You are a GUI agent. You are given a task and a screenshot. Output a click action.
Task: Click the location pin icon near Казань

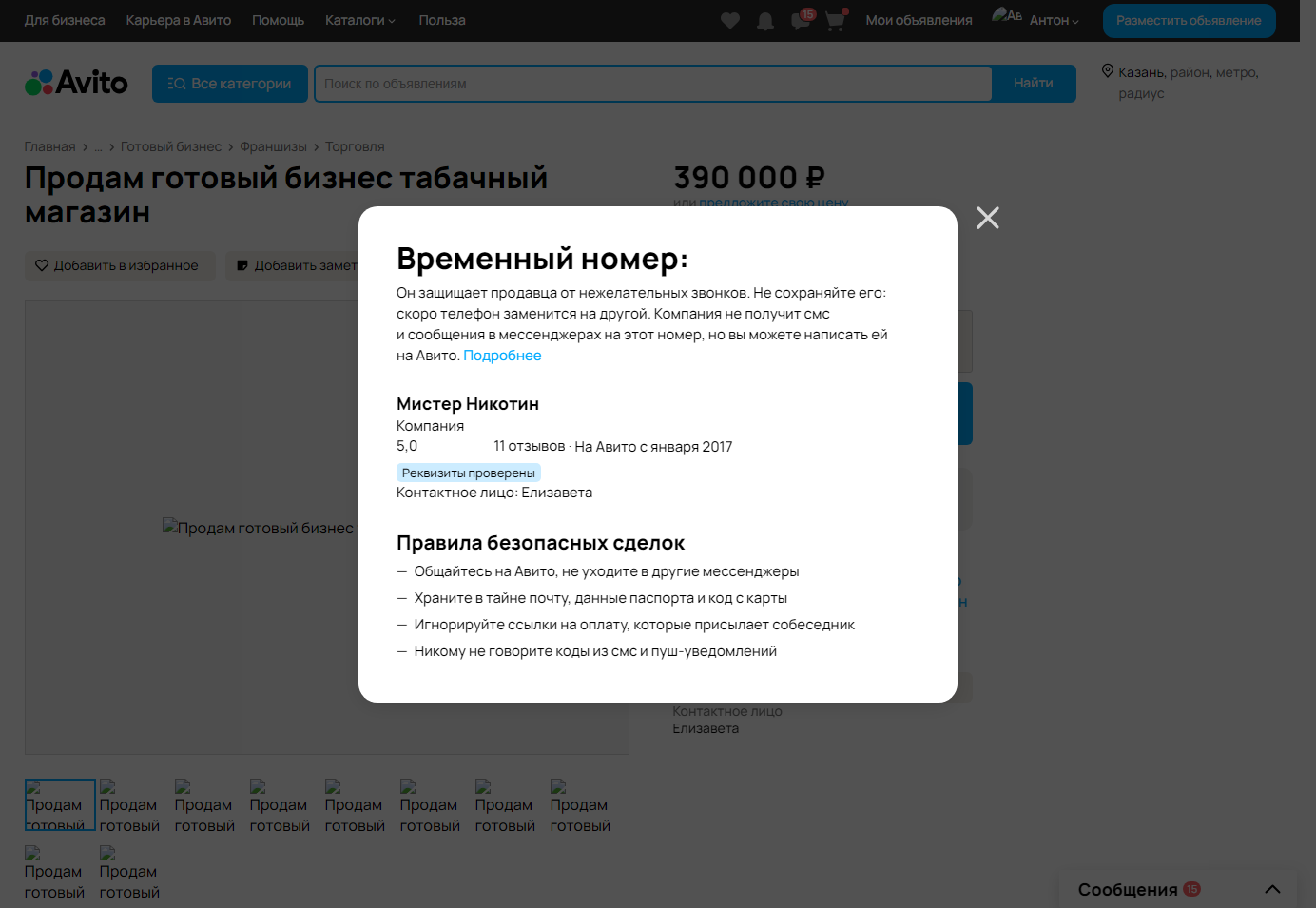click(x=1108, y=71)
